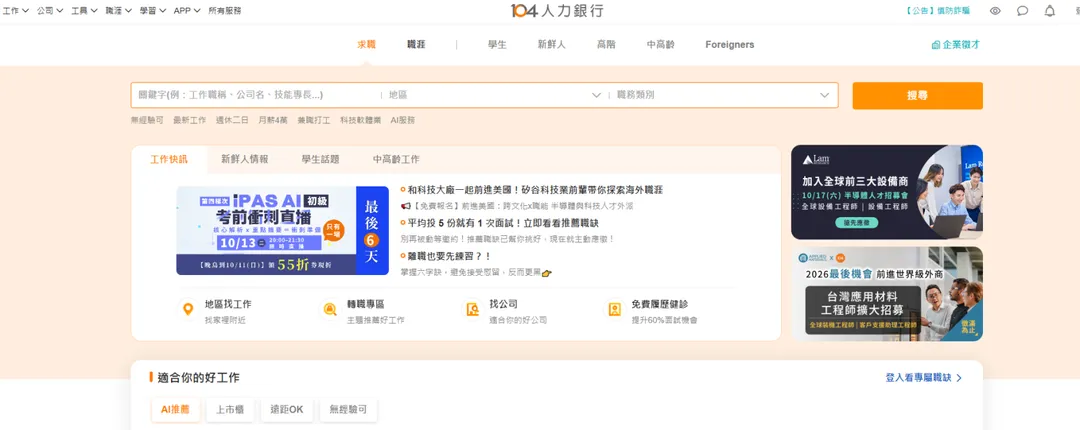This screenshot has width=1080, height=430.
Task: Open the 地區 dropdown in the search bar
Action: 495,95
